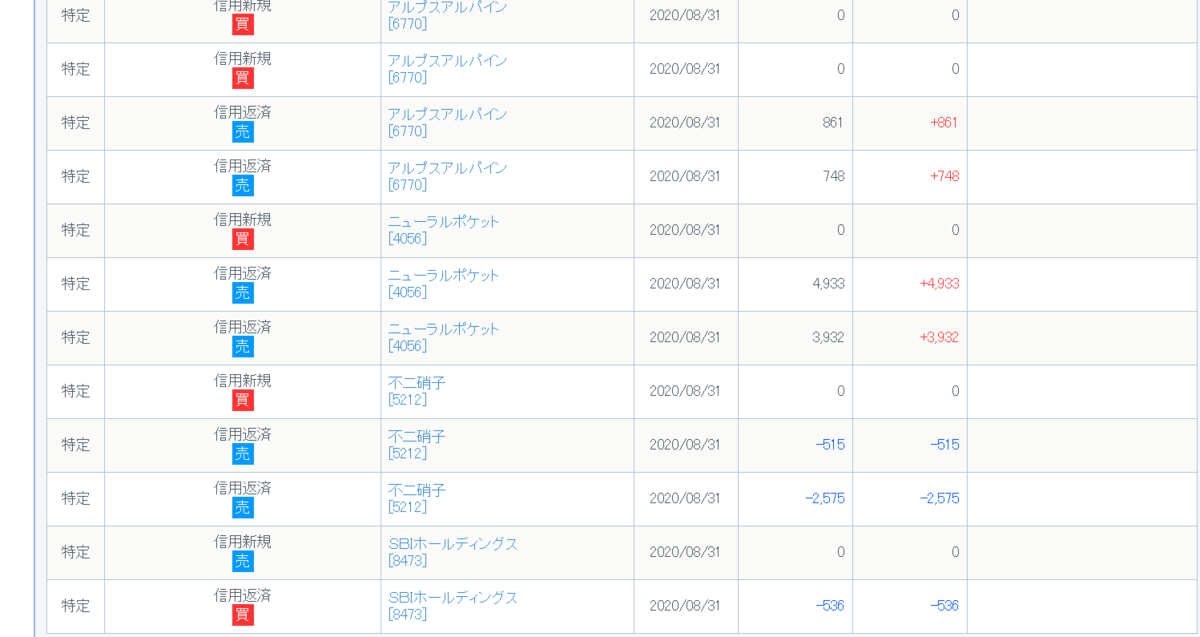Screen dimensions: 1200x637
Task: Open 不二硝子 link in the −2,575 row
Action: point(417,491)
